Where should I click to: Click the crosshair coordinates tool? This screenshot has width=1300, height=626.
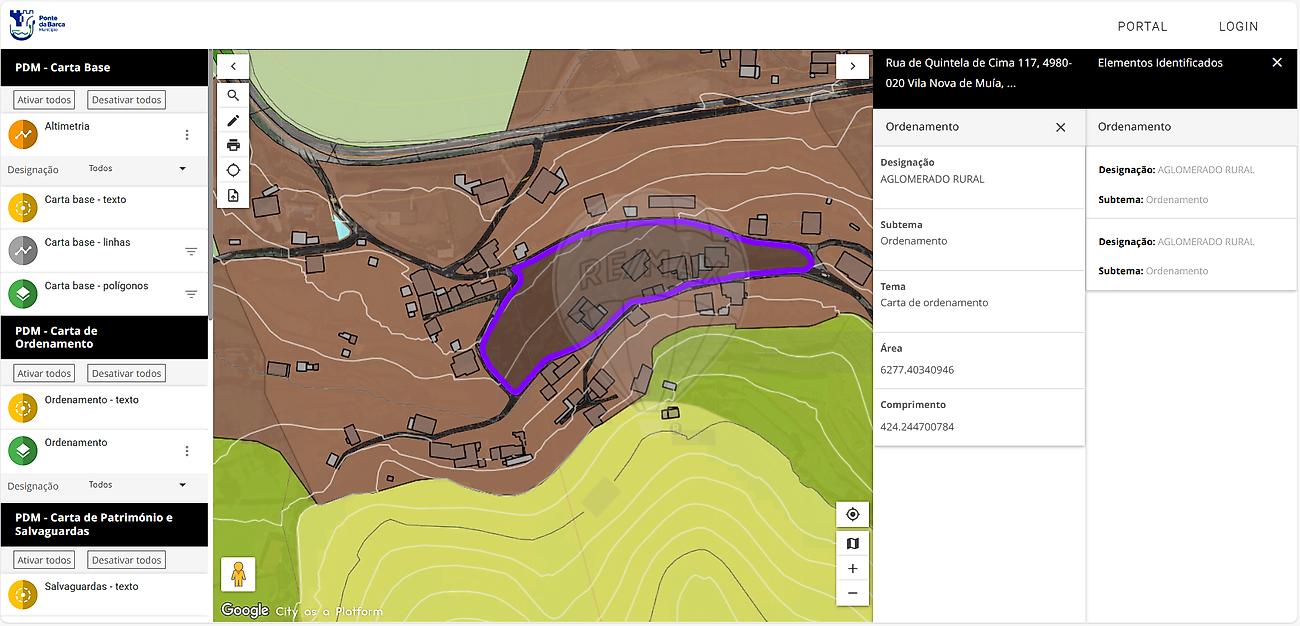click(233, 170)
